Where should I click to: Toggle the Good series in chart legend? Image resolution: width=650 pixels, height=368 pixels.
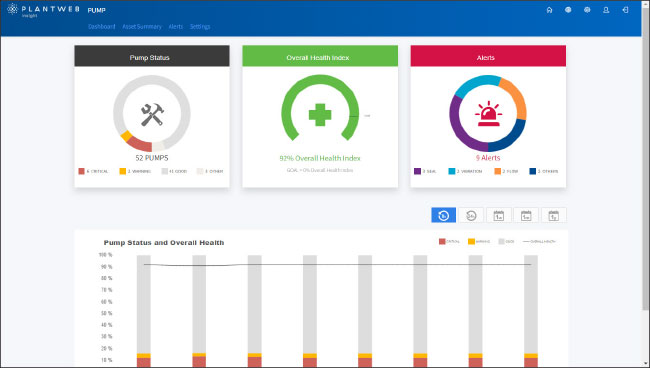(506, 241)
